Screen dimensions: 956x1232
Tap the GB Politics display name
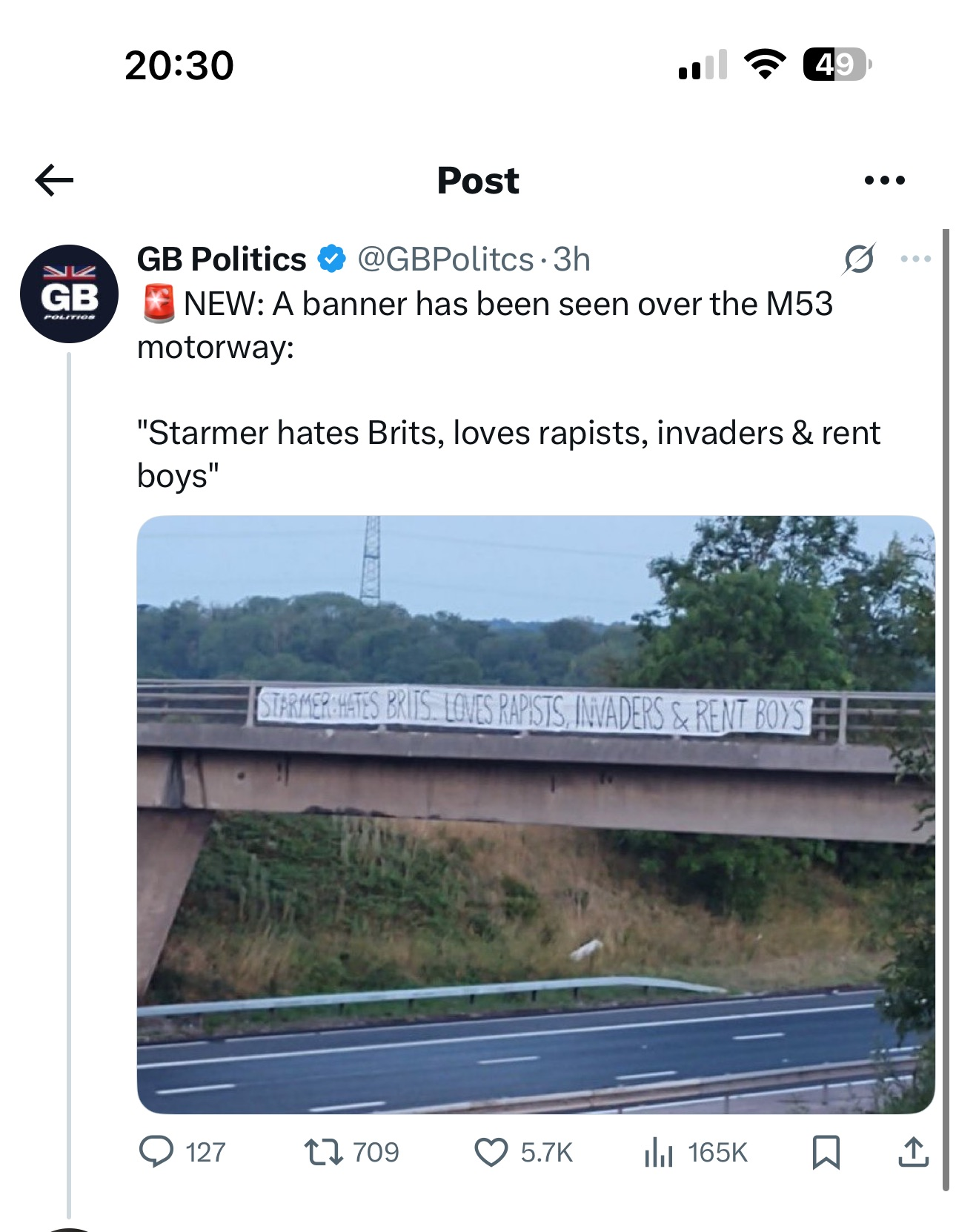pos(222,259)
